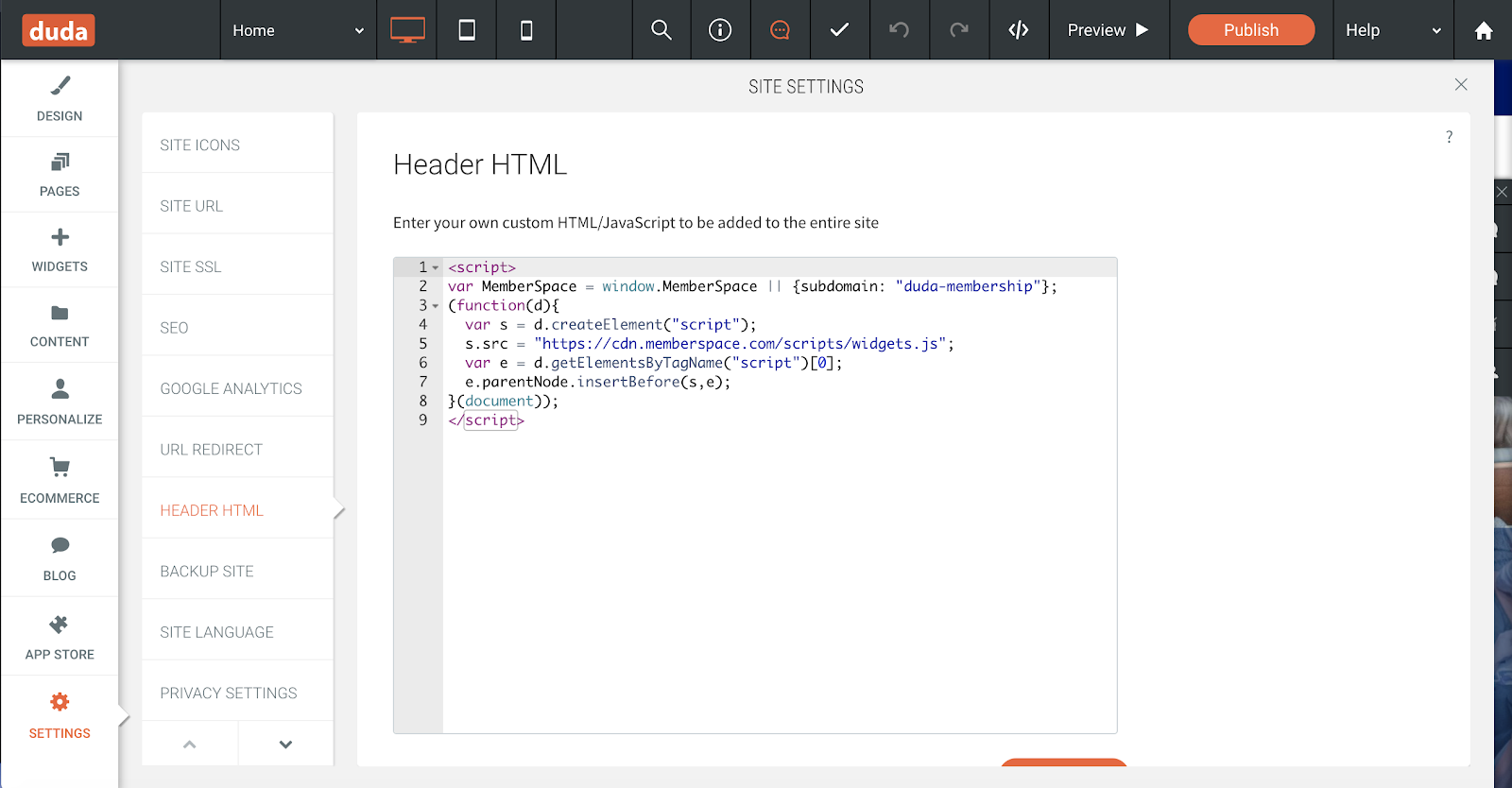The height and width of the screenshot is (788, 1512).
Task: Open the Design panel
Action: tap(60, 99)
